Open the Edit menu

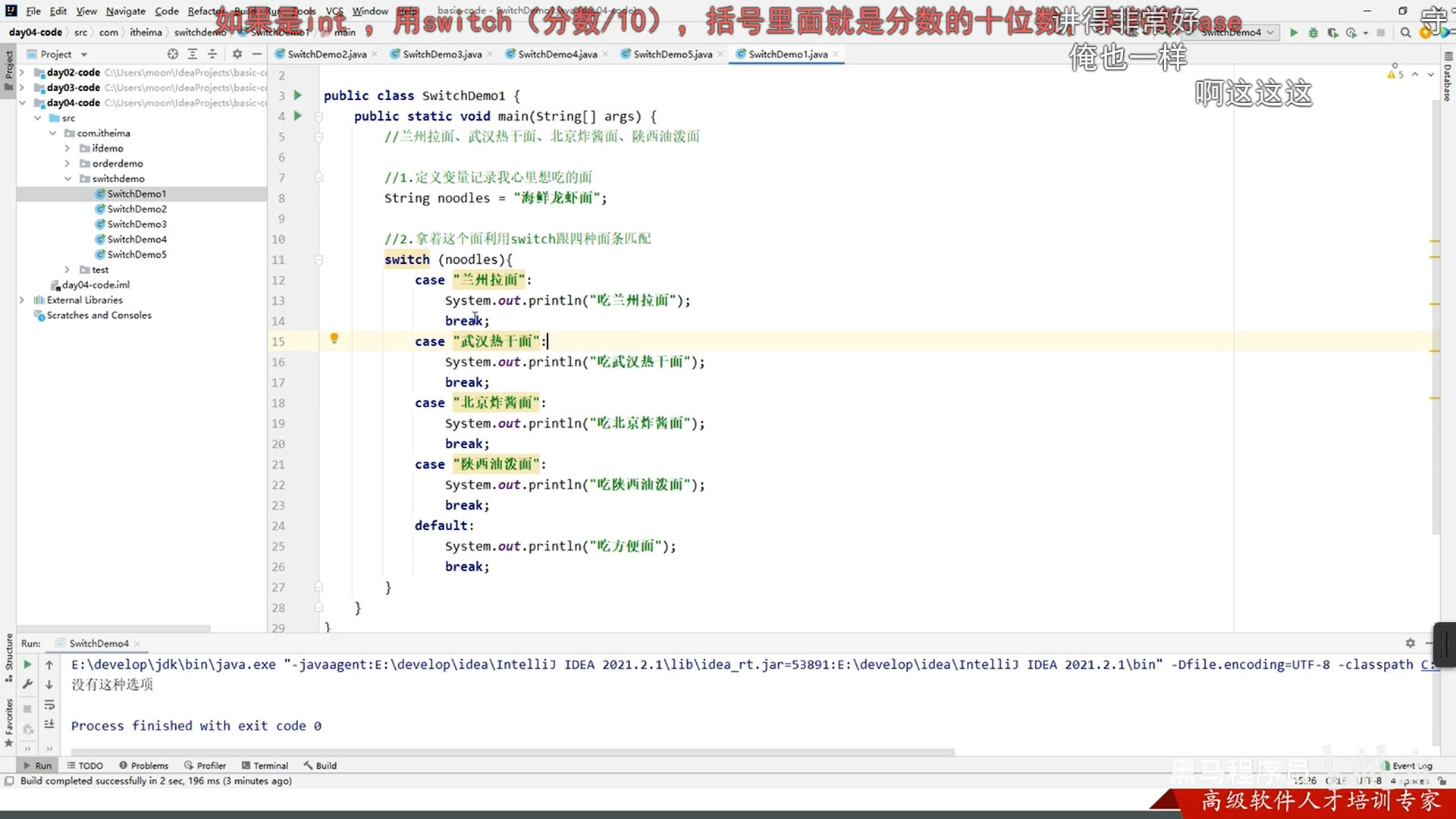58,11
